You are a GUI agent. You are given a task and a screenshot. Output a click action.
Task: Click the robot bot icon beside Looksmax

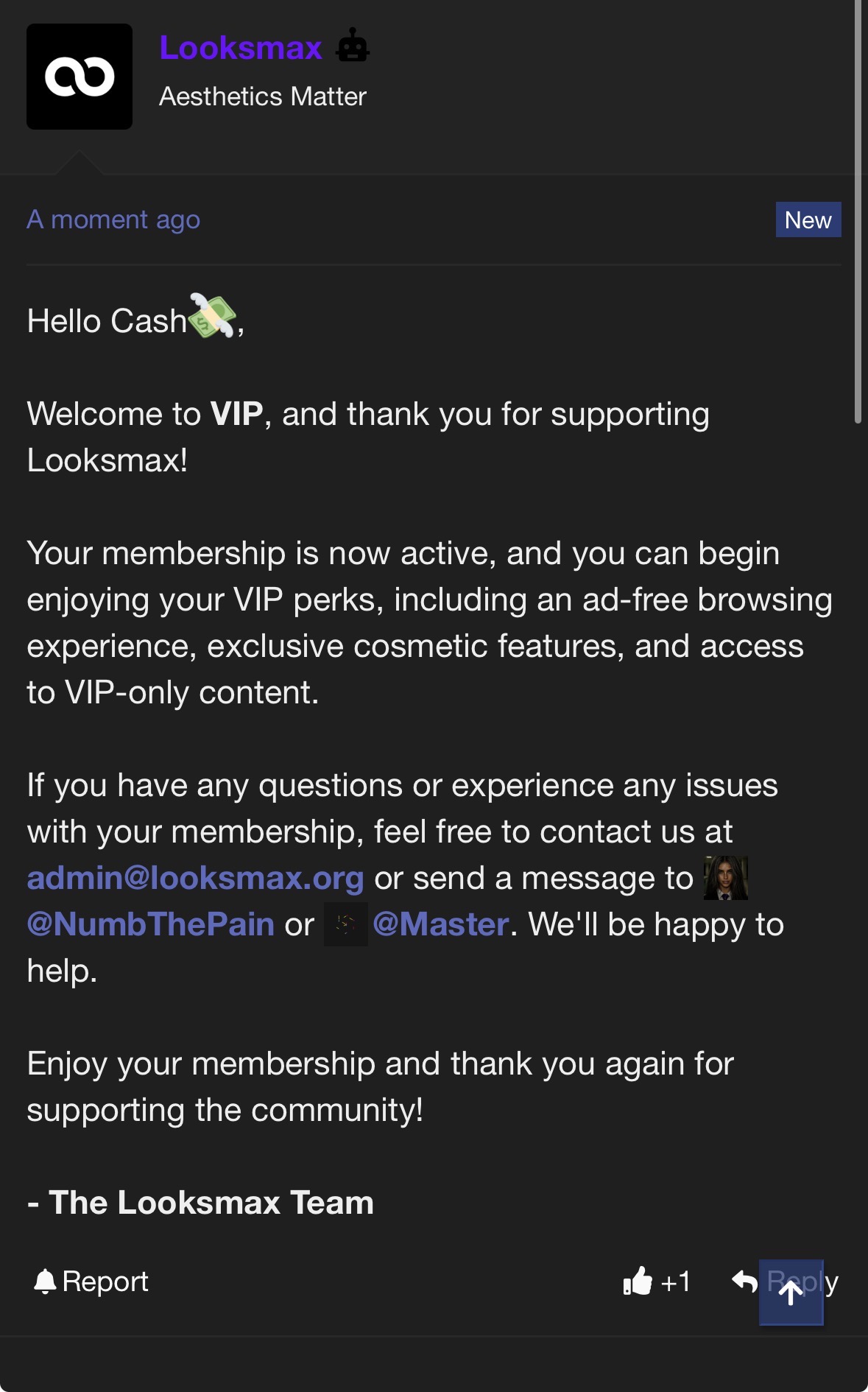point(353,46)
